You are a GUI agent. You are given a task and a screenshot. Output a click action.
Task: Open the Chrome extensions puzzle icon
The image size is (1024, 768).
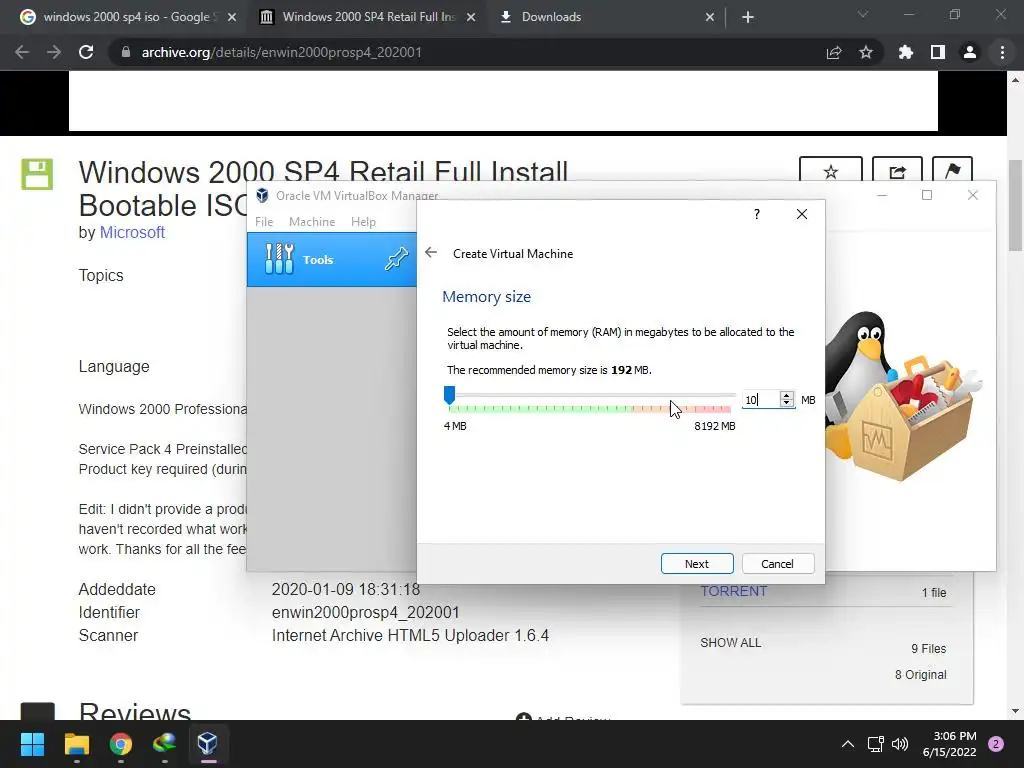click(x=906, y=52)
